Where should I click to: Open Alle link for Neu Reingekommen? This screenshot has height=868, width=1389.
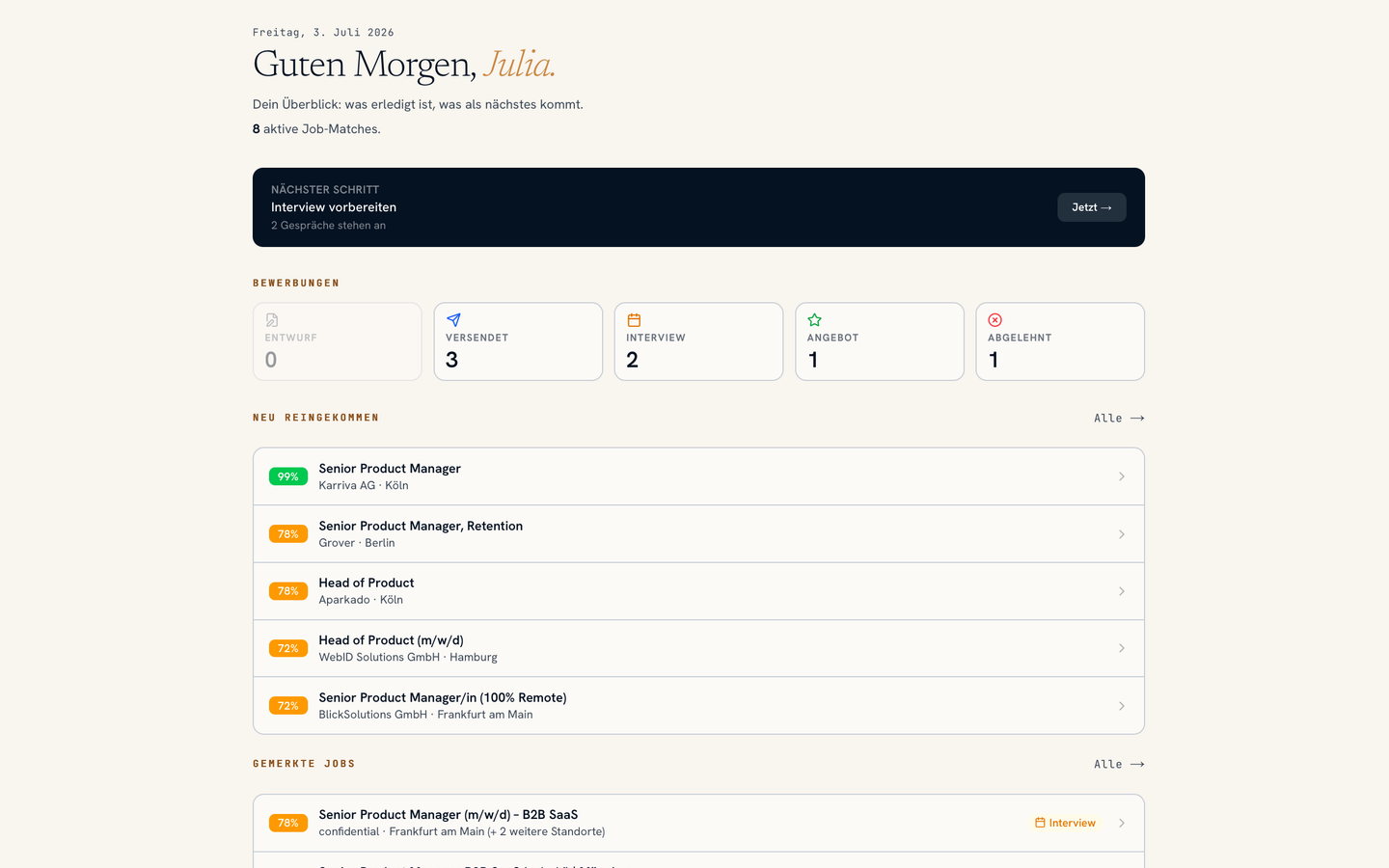pyautogui.click(x=1119, y=418)
